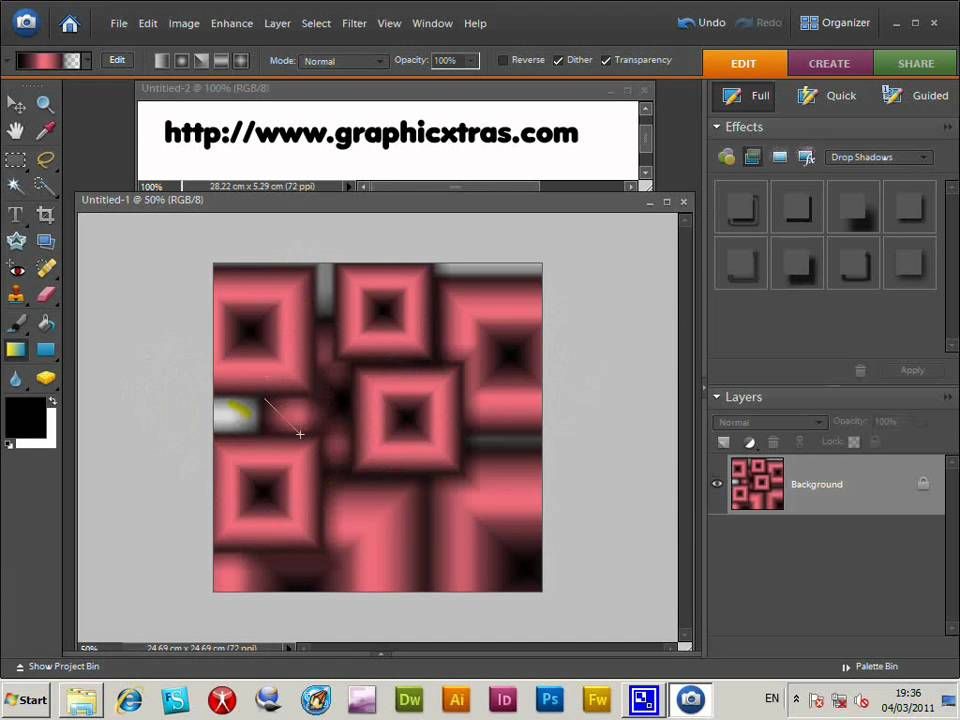
Task: Click the Home icon in the top bar
Action: click(69, 23)
